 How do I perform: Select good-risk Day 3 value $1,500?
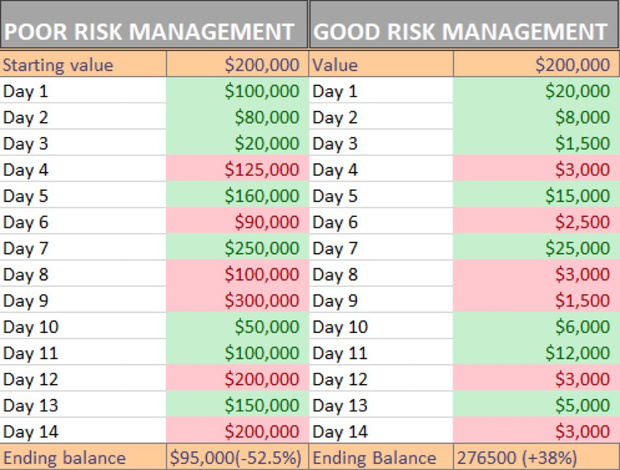(x=536, y=143)
